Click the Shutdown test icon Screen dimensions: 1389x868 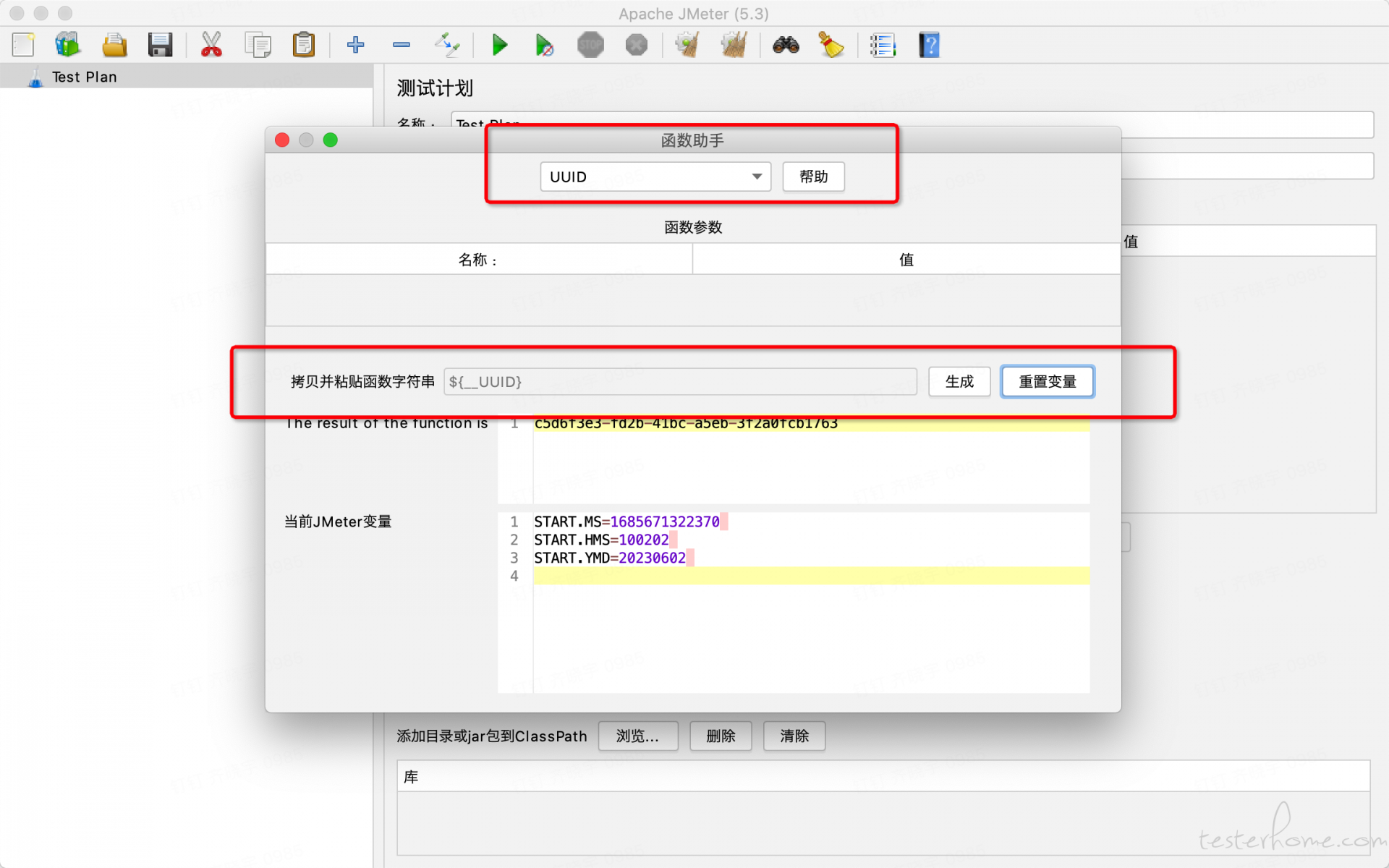pyautogui.click(x=637, y=45)
